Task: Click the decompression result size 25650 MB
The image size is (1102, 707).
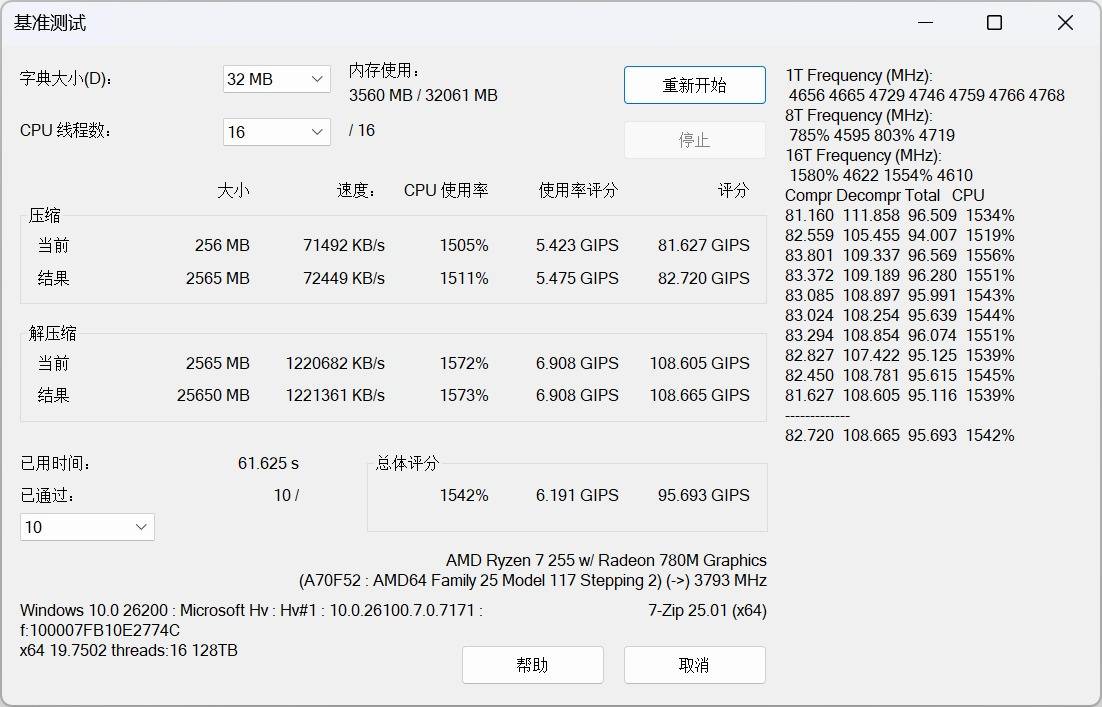Action: (213, 396)
